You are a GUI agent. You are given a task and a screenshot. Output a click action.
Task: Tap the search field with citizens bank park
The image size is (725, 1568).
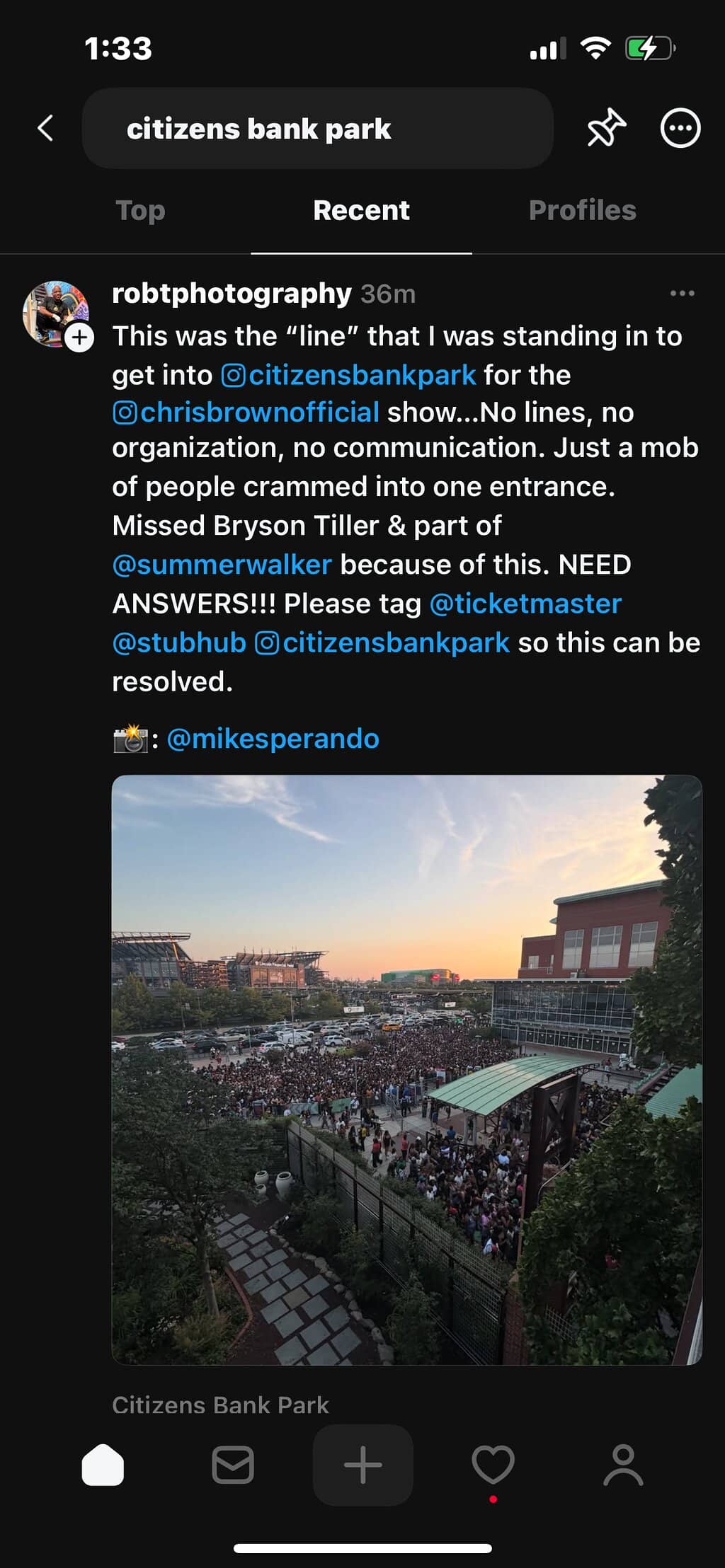[317, 128]
